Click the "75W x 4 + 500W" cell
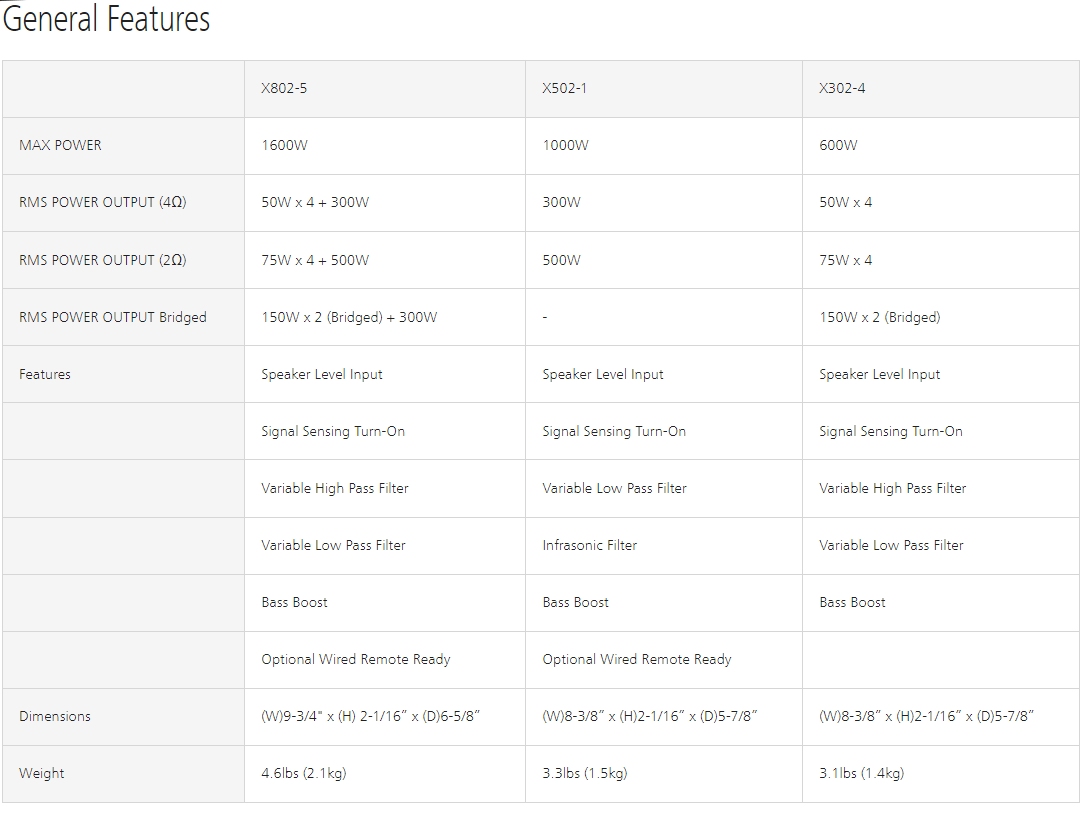 tap(315, 260)
